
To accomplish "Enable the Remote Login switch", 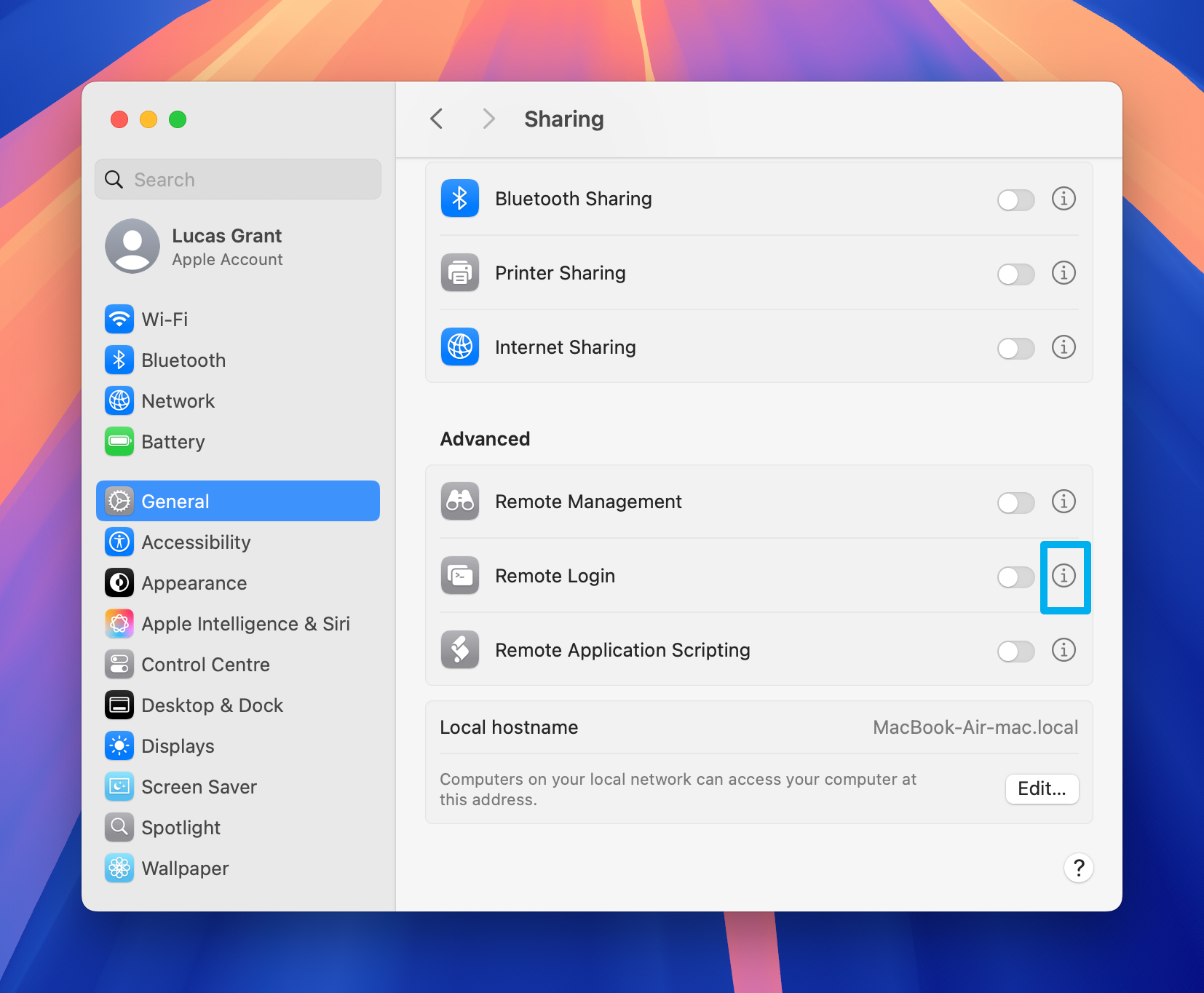I will pos(1016,577).
